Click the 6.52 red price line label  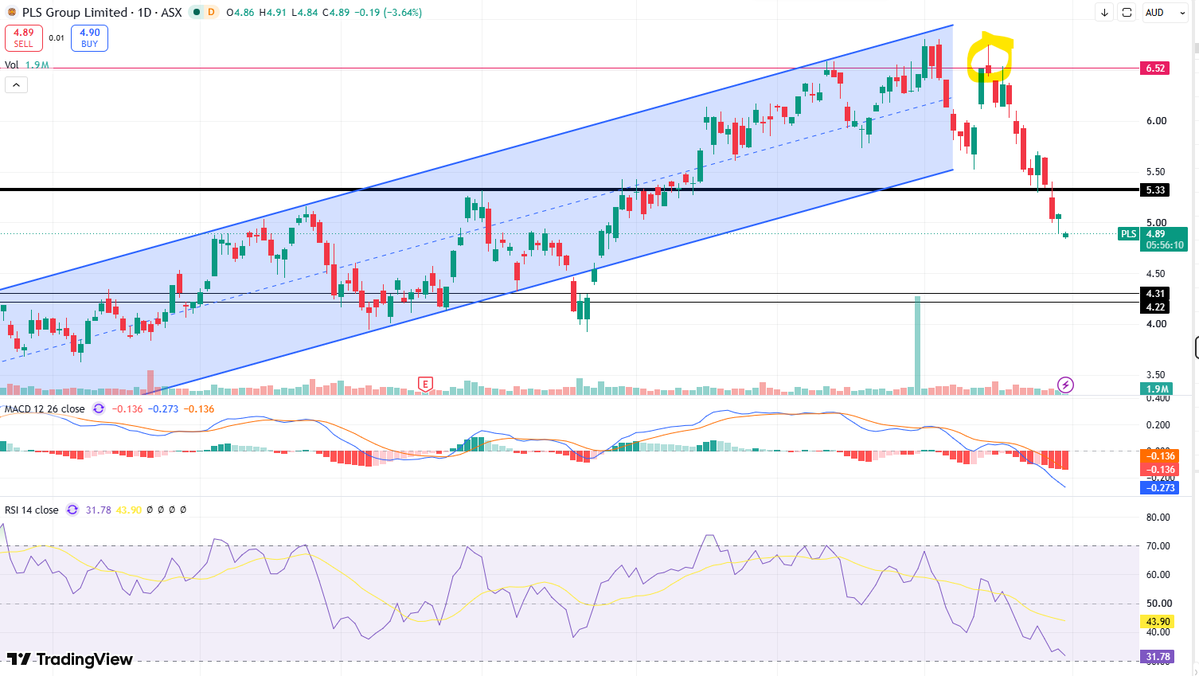tap(1155, 68)
